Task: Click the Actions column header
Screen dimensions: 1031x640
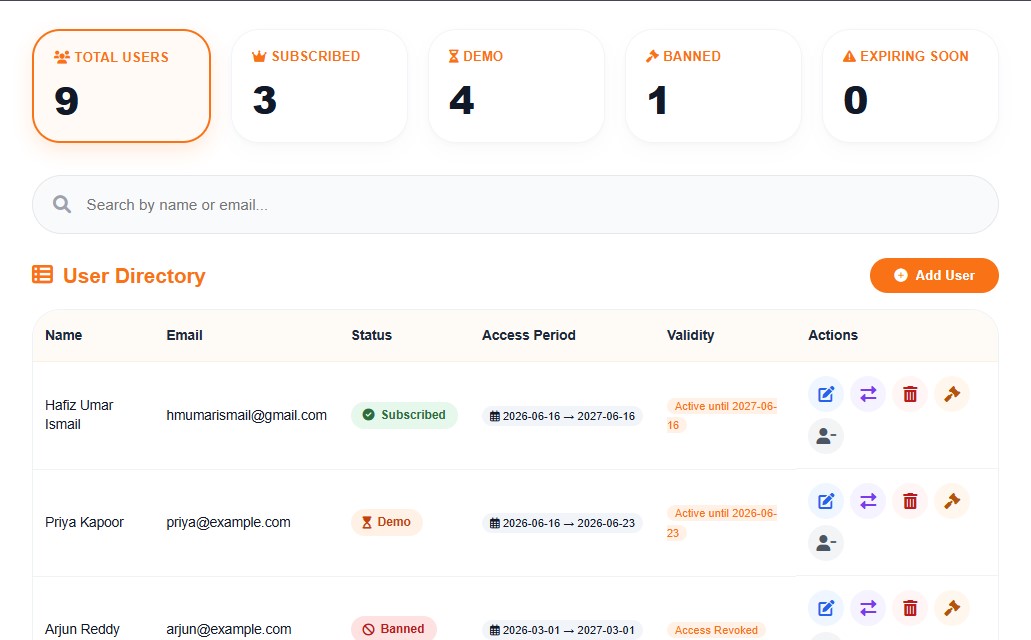Action: (x=833, y=335)
